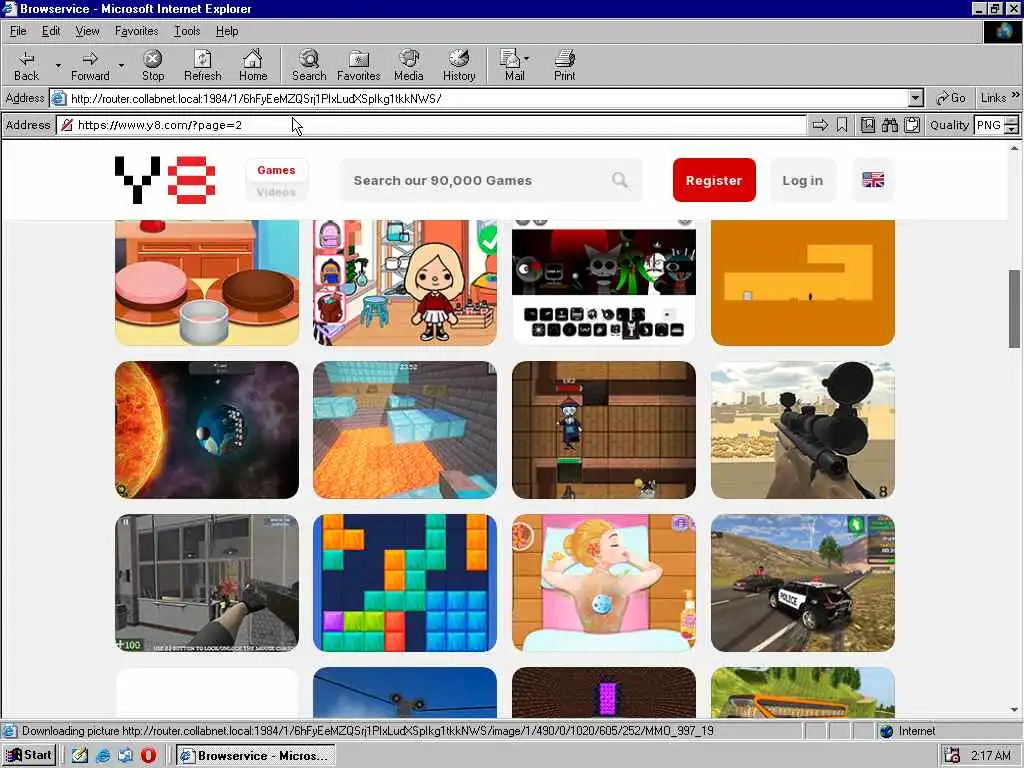Click the magnifying glass search icon
1024x768 pixels.
(x=620, y=180)
